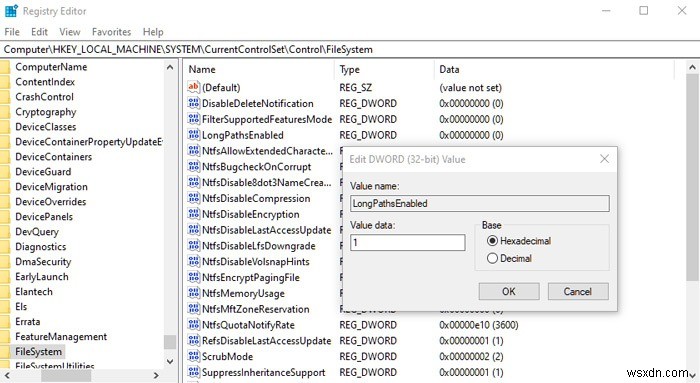This screenshot has height=383, width=700.
Task: Open the Edit menu
Action: click(39, 32)
